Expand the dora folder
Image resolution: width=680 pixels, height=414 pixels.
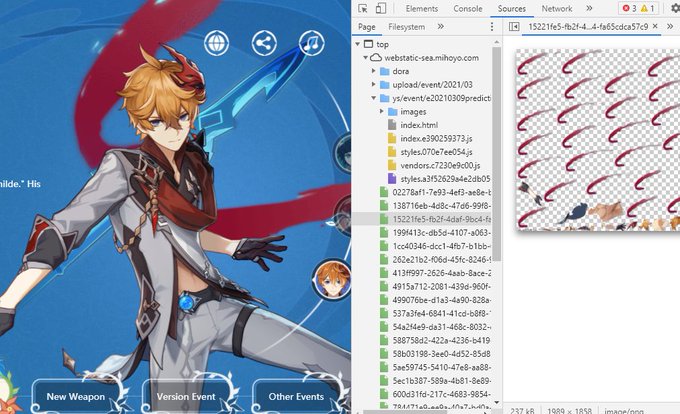[x=373, y=71]
